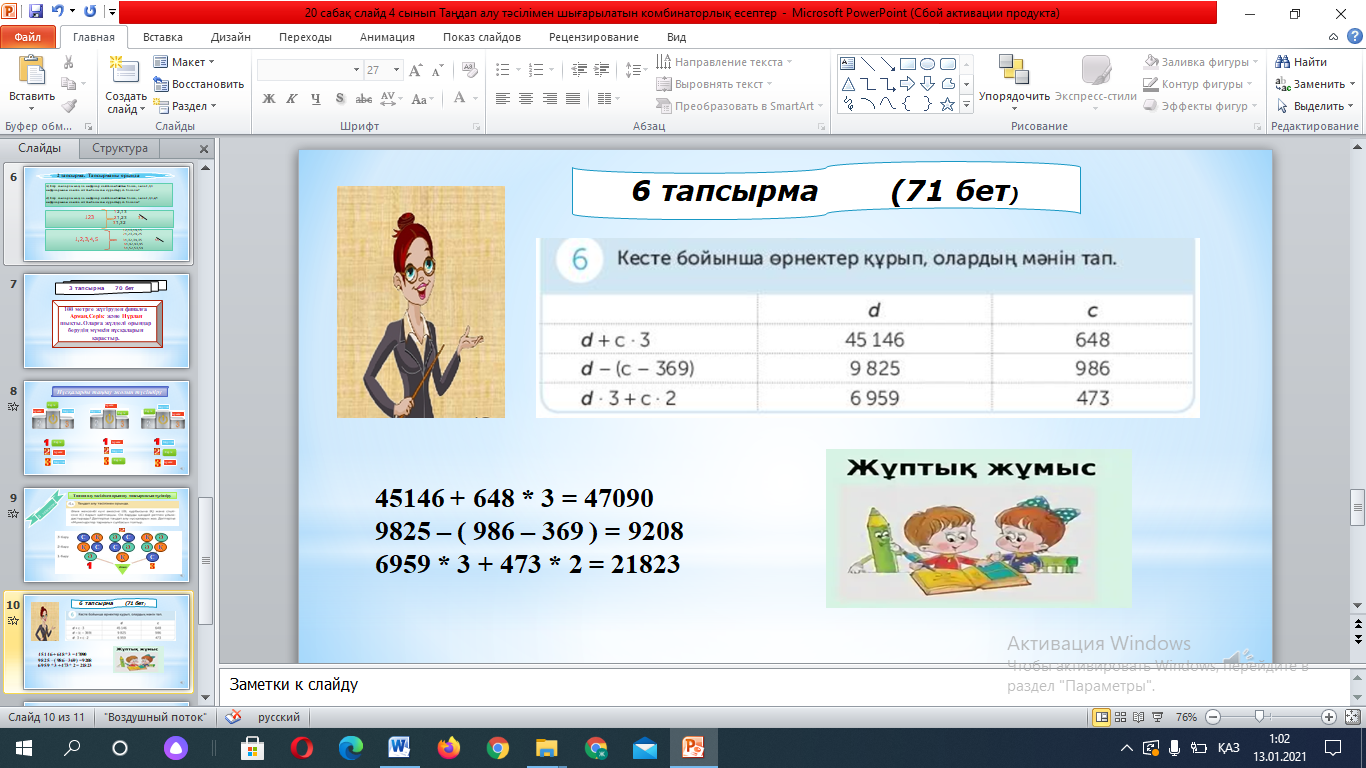The height and width of the screenshot is (768, 1366).
Task: Decrease the list indent level
Action: click(x=577, y=70)
